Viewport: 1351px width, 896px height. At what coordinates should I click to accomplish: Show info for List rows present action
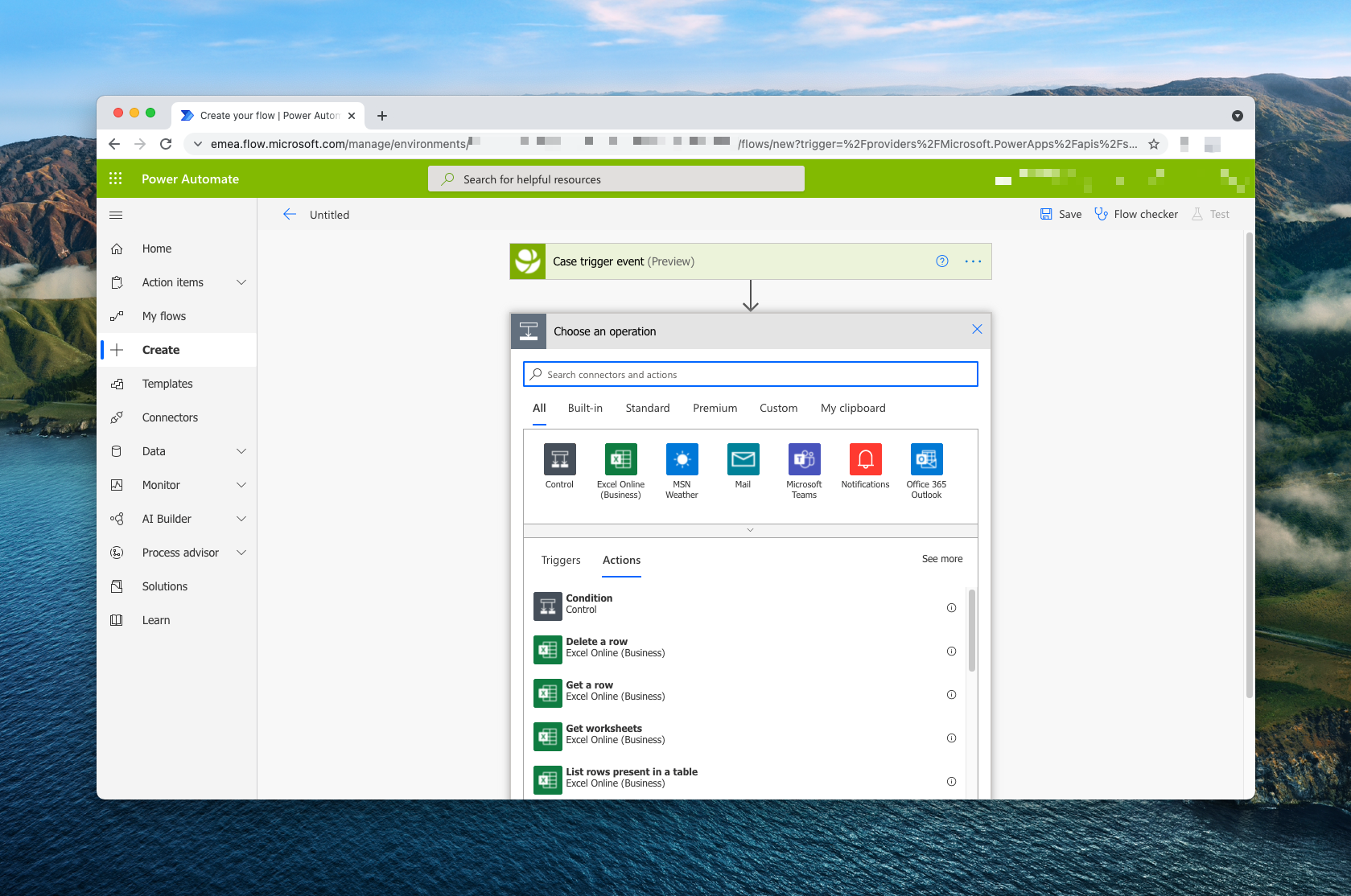951,782
